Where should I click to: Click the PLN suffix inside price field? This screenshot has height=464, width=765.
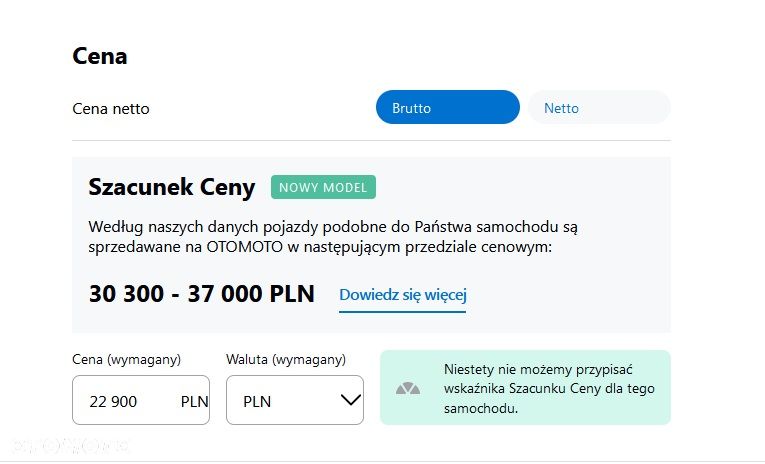coord(194,402)
